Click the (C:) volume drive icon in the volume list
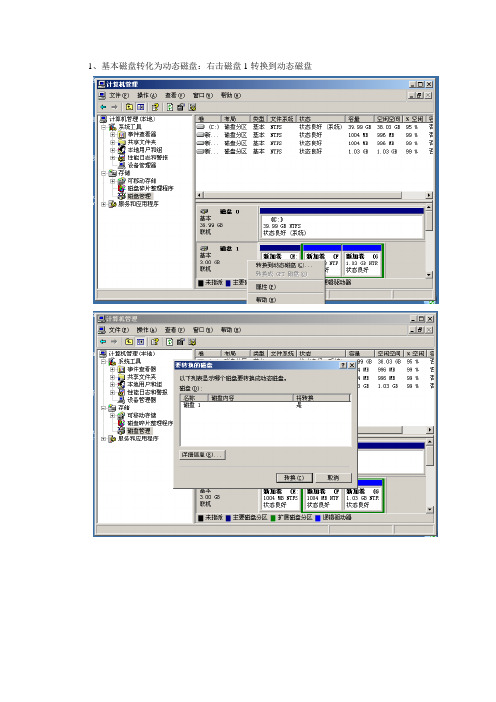496x702 pixels. (x=201, y=127)
